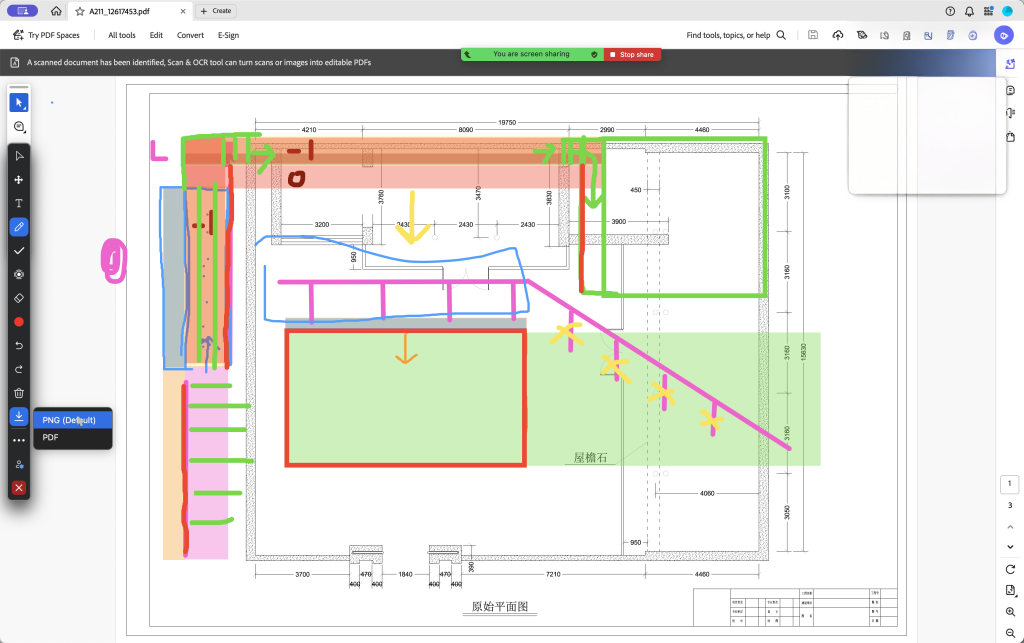Viewport: 1024px width, 643px height.
Task: Select the move arrows tool
Action: pos(19,180)
